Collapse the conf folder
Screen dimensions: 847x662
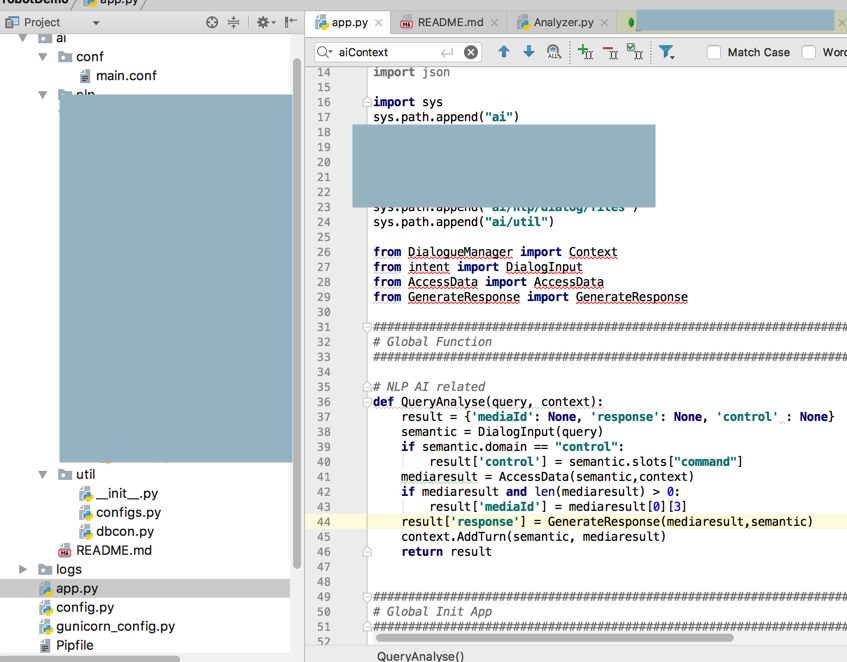pyautogui.click(x=43, y=57)
